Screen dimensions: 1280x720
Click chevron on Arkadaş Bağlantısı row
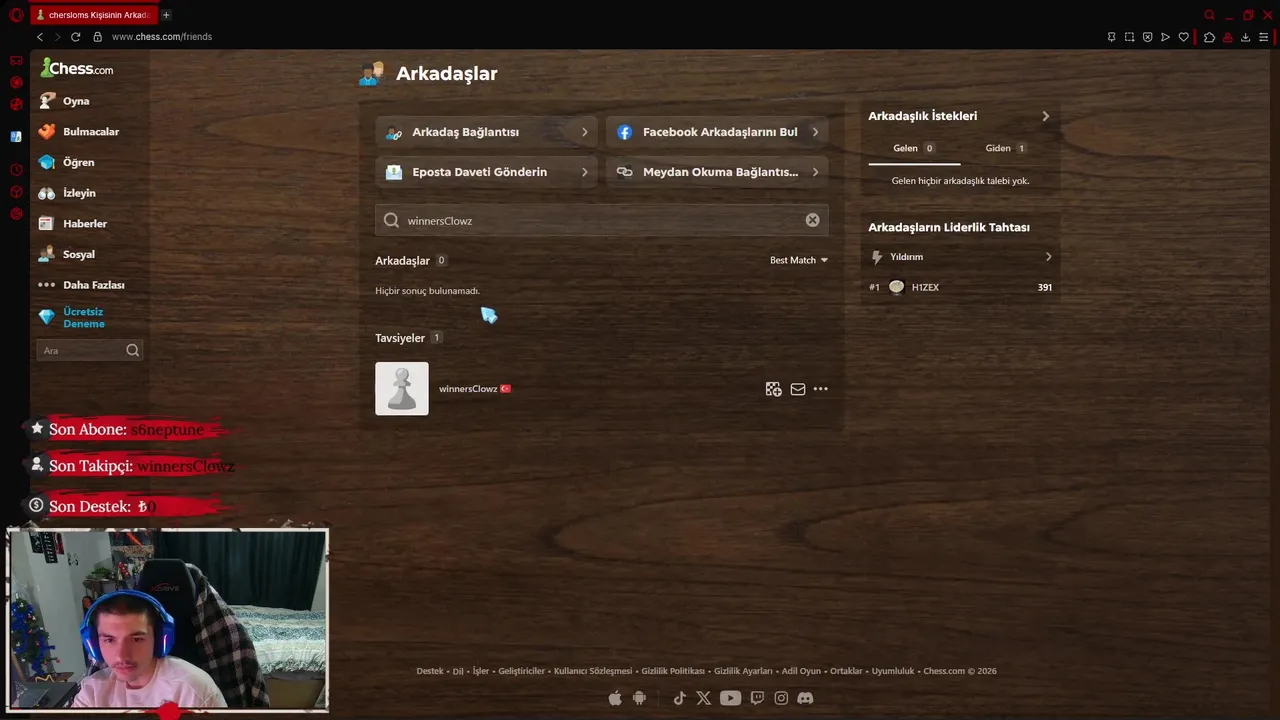[x=585, y=132]
